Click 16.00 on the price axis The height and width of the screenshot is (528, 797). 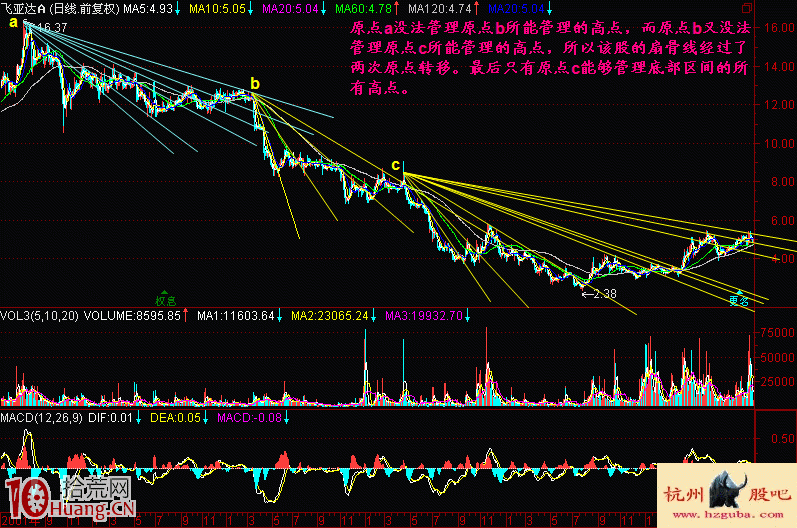[780, 27]
